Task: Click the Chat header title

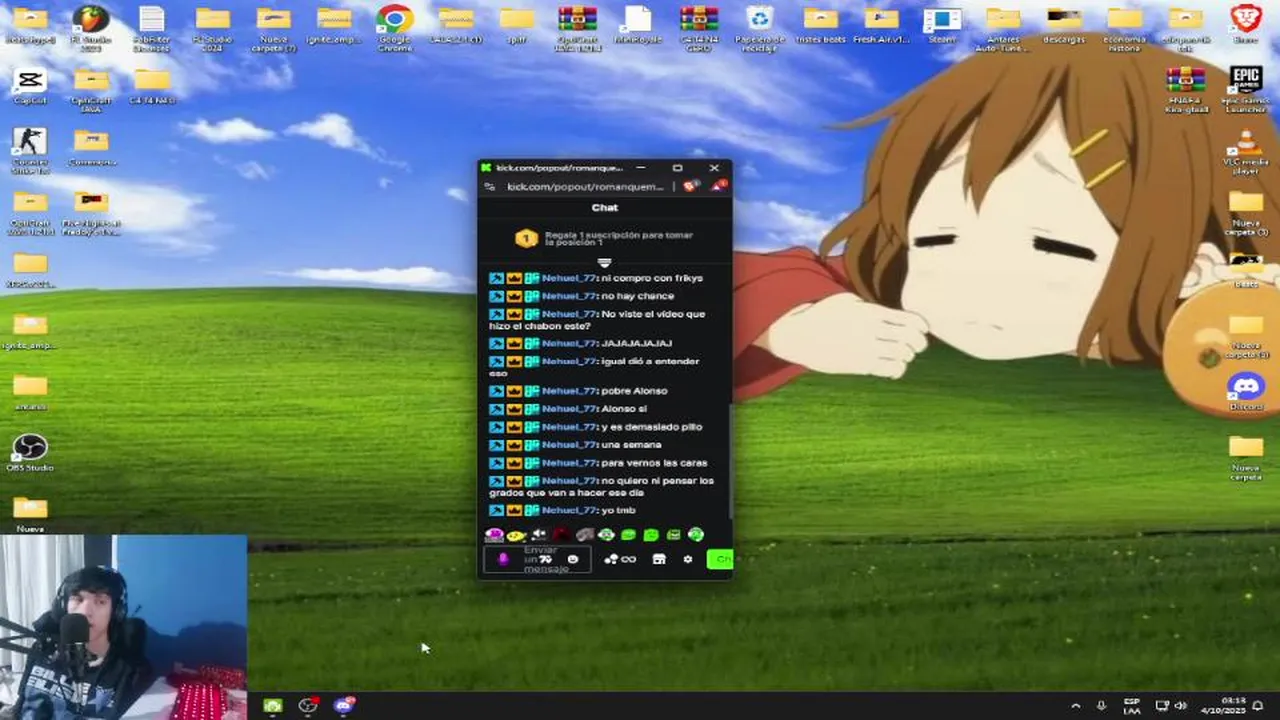Action: pyautogui.click(x=604, y=208)
